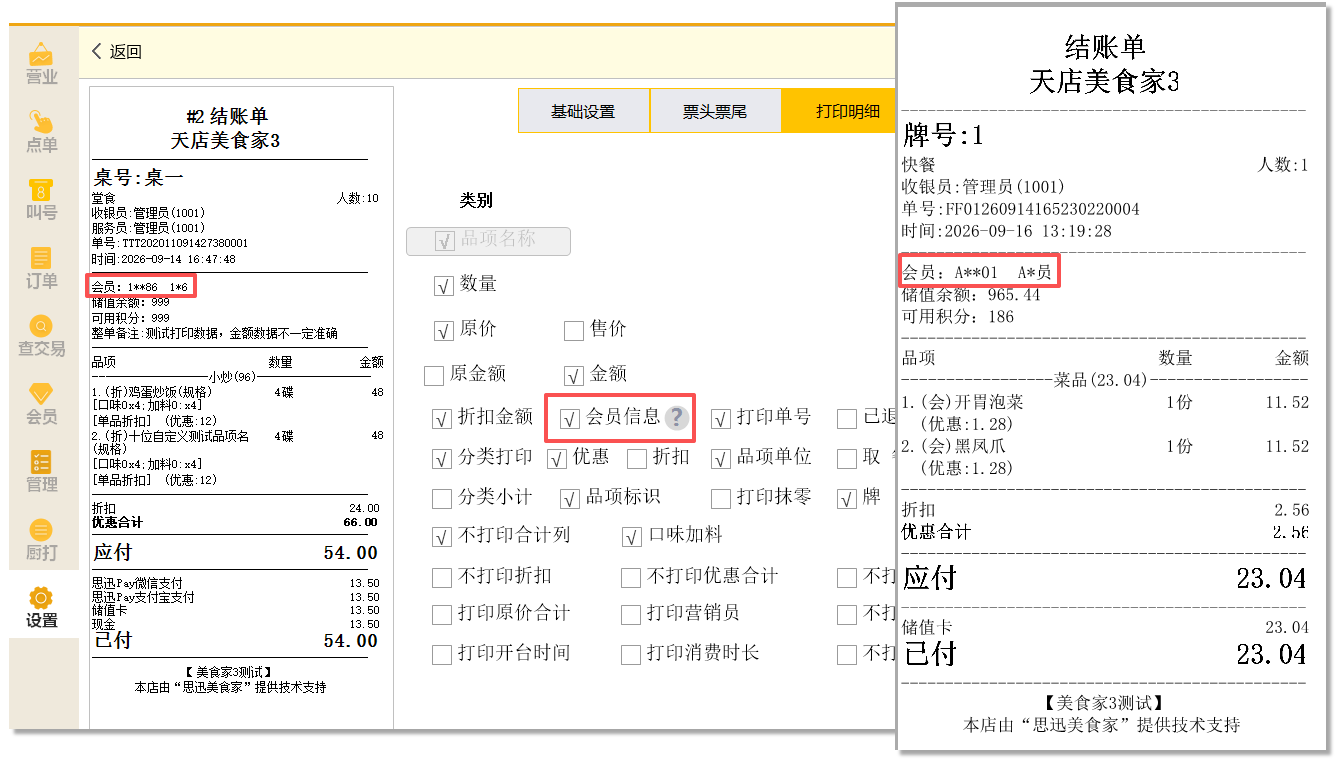The height and width of the screenshot is (770, 1341).
Task: Click "#2 结账单" title in the preview
Action: coord(227,116)
